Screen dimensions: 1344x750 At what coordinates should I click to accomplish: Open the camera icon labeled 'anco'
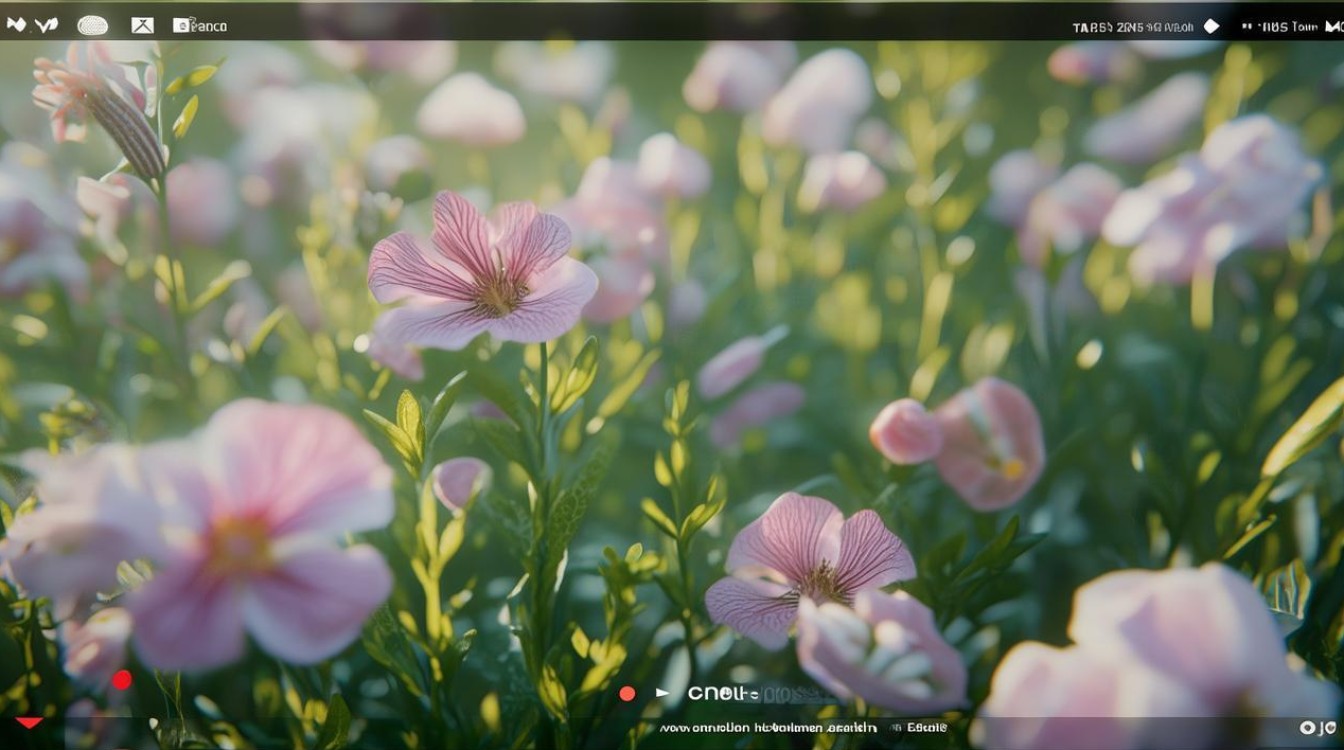(x=181, y=25)
